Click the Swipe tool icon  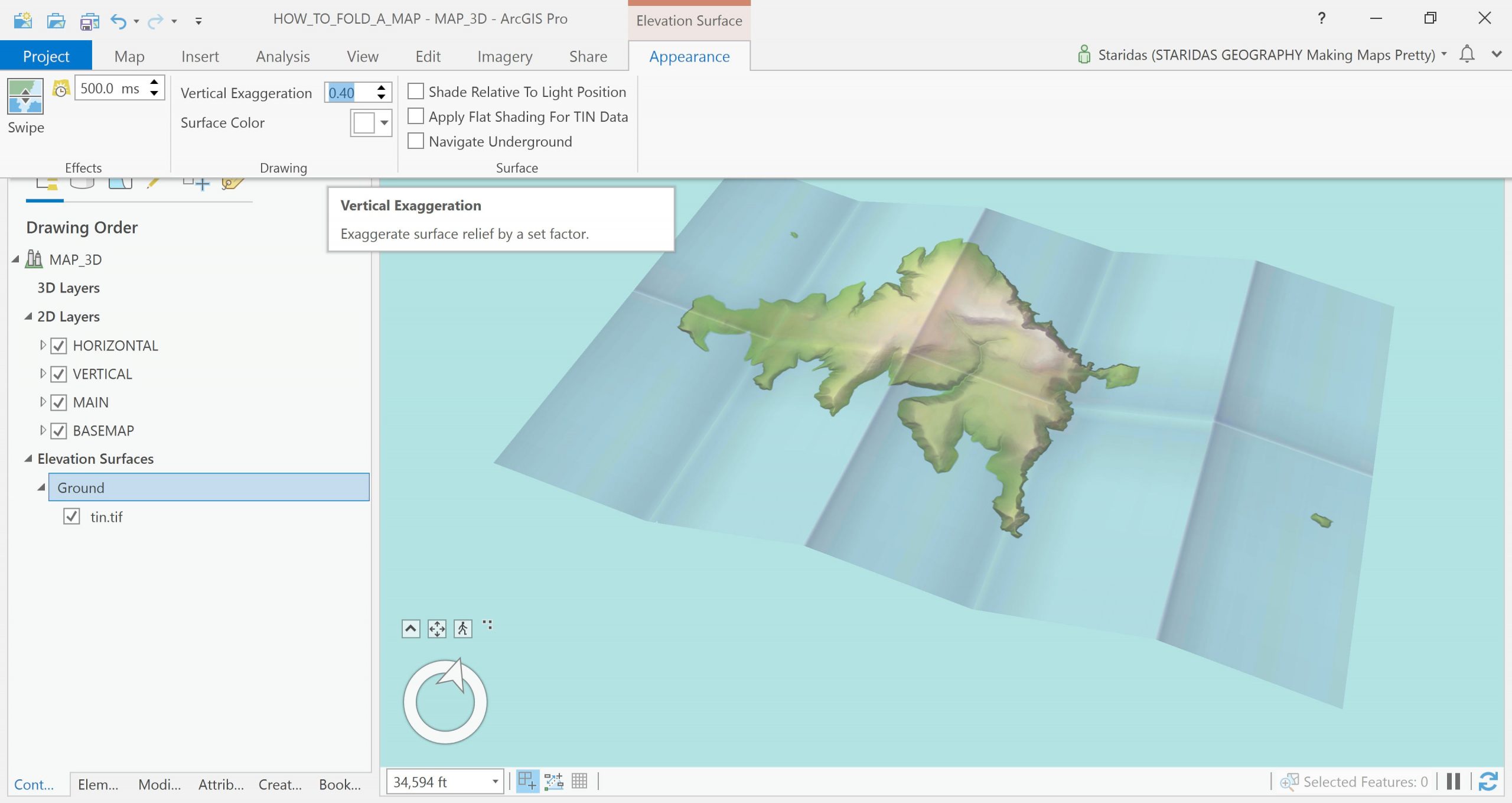pyautogui.click(x=25, y=96)
